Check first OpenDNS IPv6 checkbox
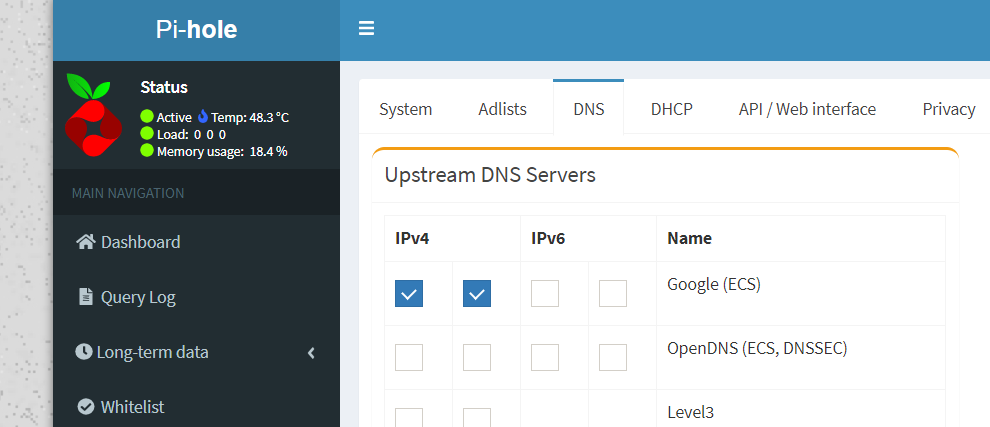990x427 pixels. [x=545, y=358]
